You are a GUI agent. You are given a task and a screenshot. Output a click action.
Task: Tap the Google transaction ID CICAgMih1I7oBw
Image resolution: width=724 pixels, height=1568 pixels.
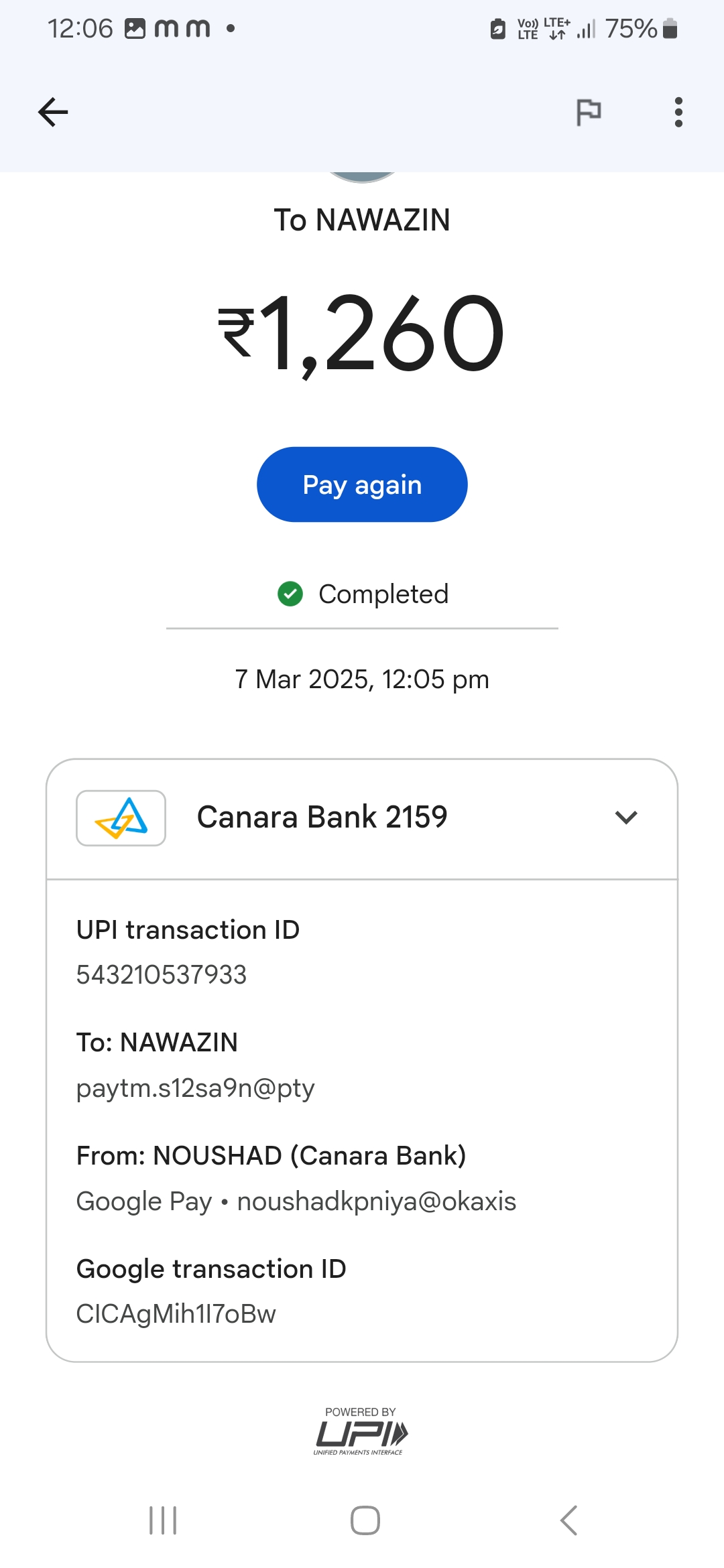pyautogui.click(x=176, y=1314)
